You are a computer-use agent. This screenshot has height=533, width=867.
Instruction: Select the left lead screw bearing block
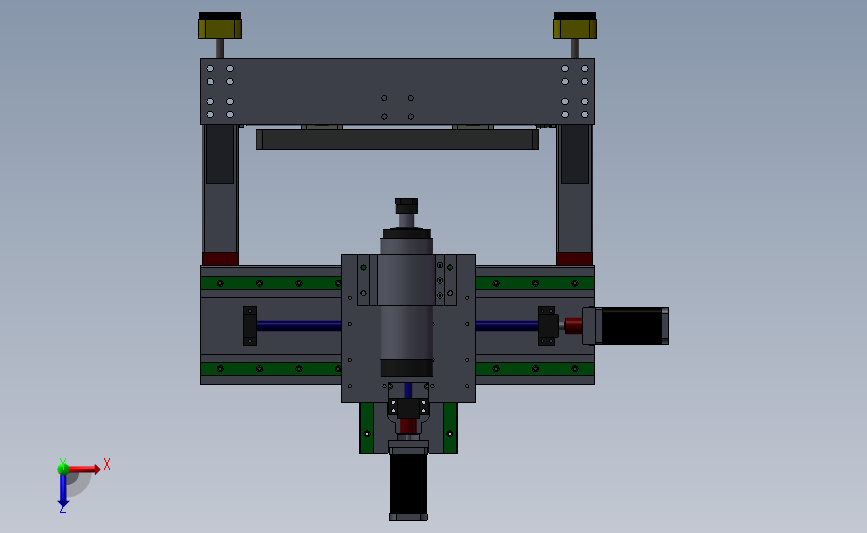point(250,326)
